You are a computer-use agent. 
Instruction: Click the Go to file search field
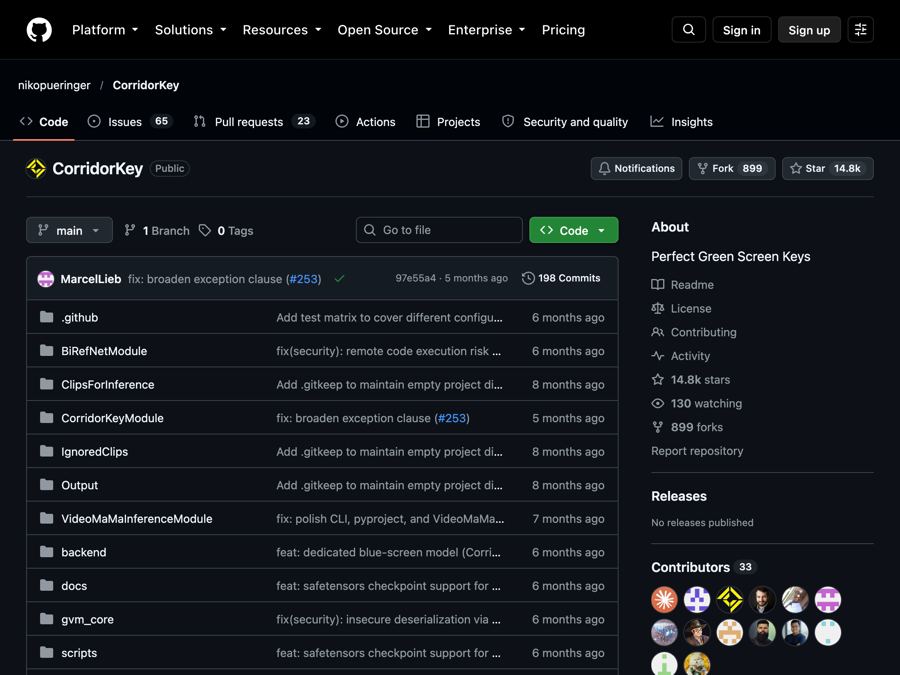click(x=439, y=230)
